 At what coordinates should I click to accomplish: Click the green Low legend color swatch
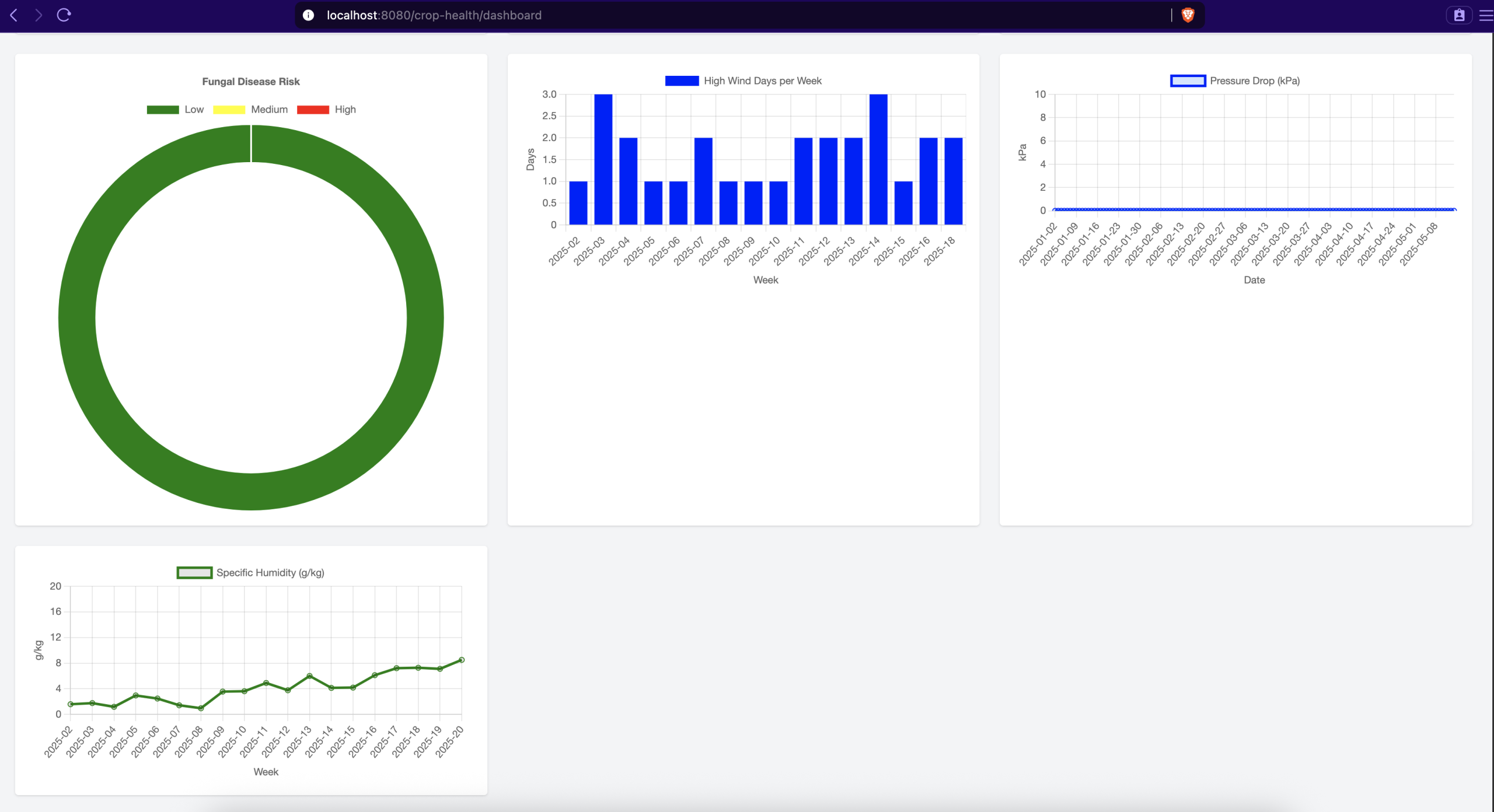click(163, 110)
